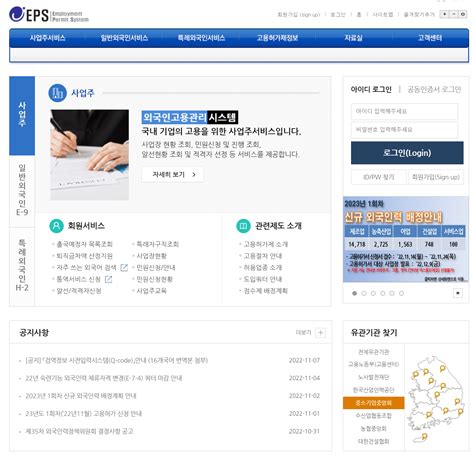This screenshot has width=474, height=460.
Task: Select the fifth banner pagination dot
Action: [392, 293]
